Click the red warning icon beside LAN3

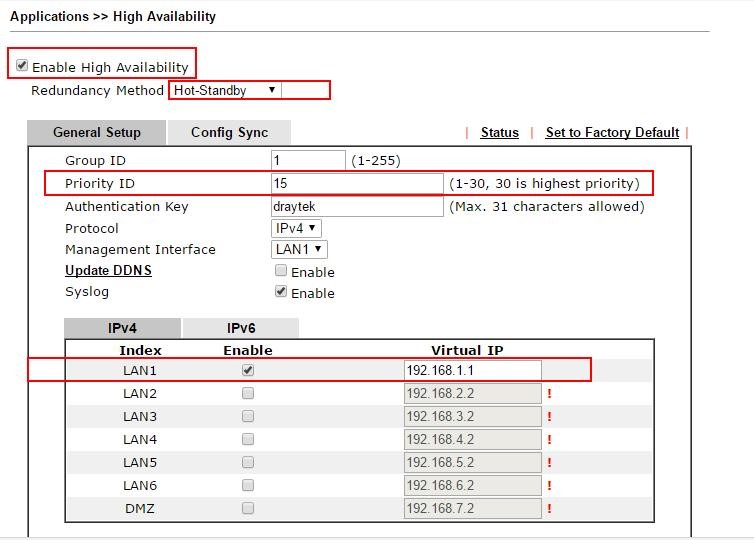pyautogui.click(x=549, y=417)
